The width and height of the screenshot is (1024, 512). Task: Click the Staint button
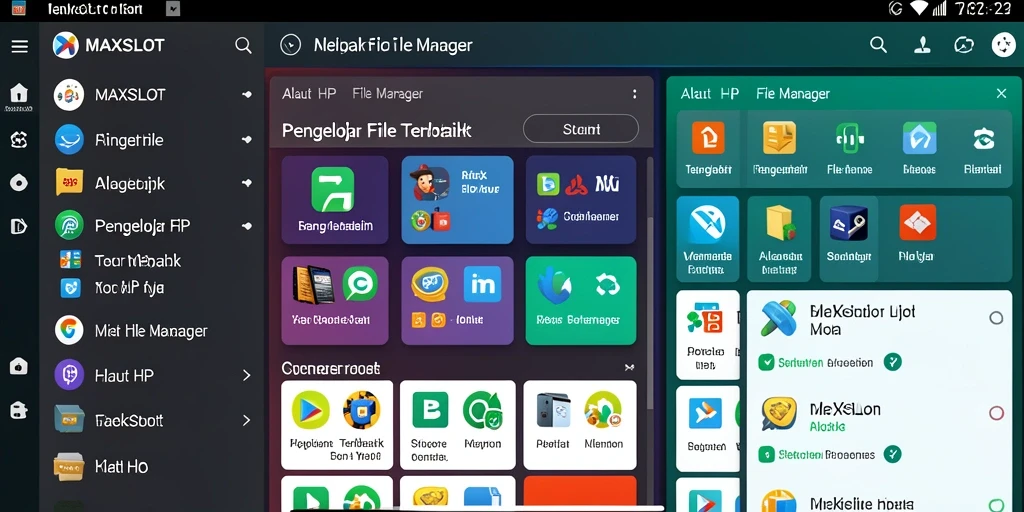point(581,129)
